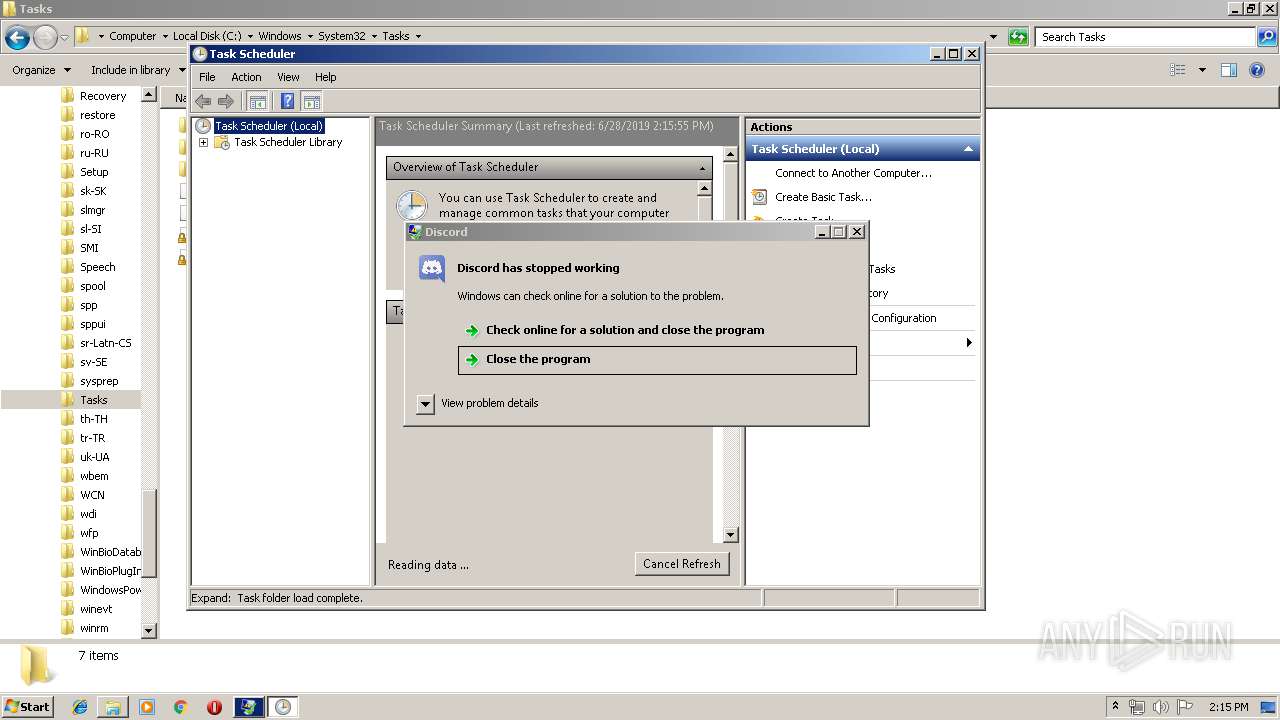The height and width of the screenshot is (720, 1280).
Task: Click the Task Scheduler forward arrow
Action: pos(226,101)
